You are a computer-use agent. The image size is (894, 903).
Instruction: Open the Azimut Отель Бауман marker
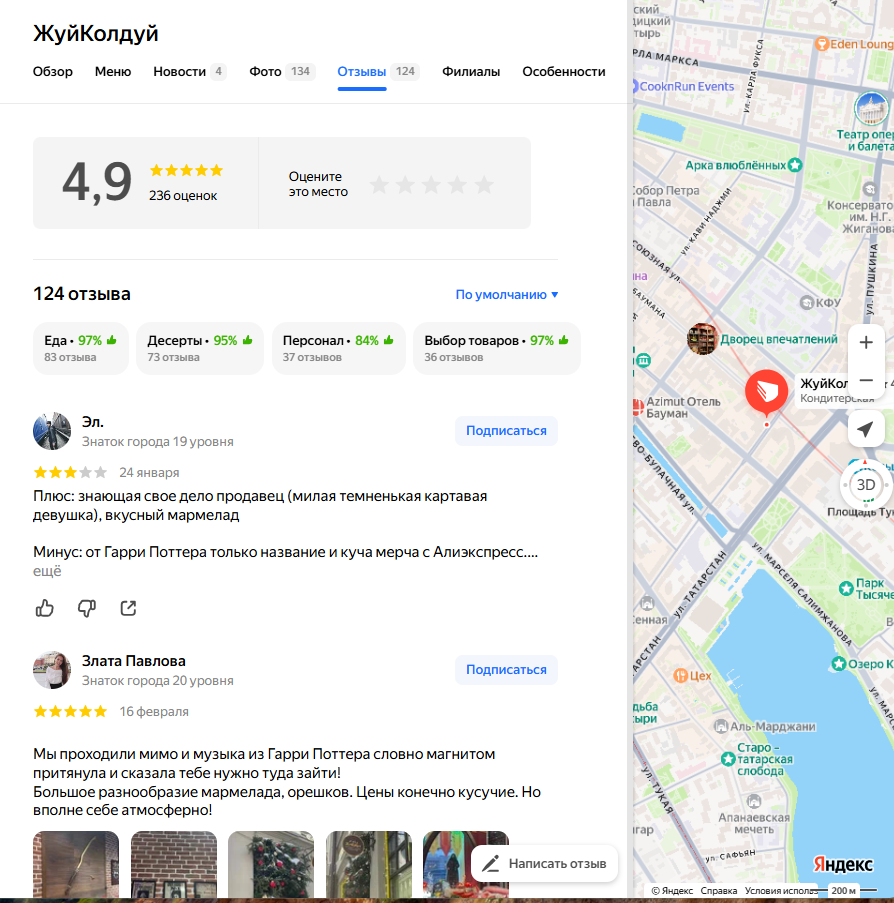click(638, 407)
